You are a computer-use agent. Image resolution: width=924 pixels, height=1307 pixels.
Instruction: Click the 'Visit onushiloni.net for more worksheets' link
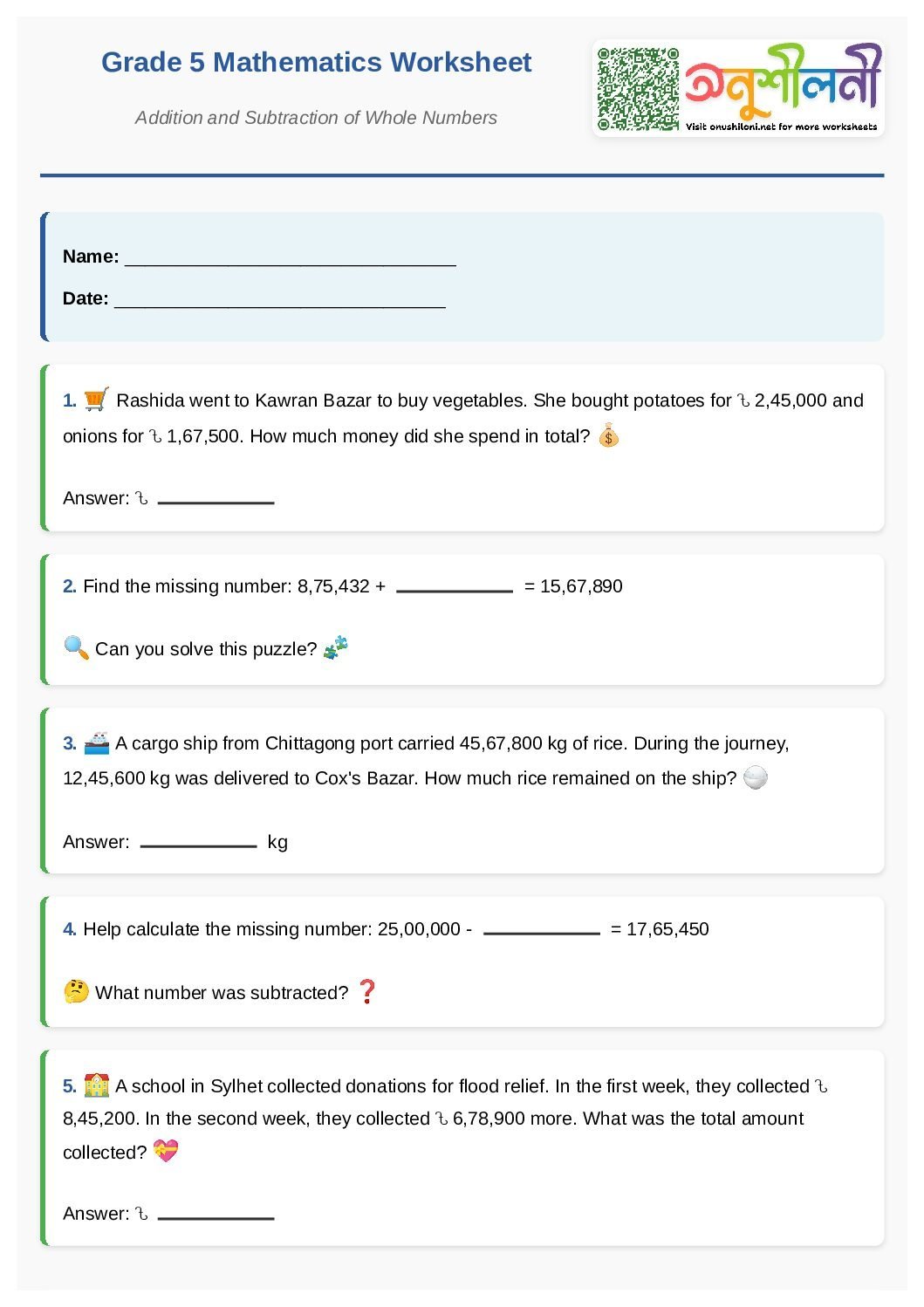(781, 127)
